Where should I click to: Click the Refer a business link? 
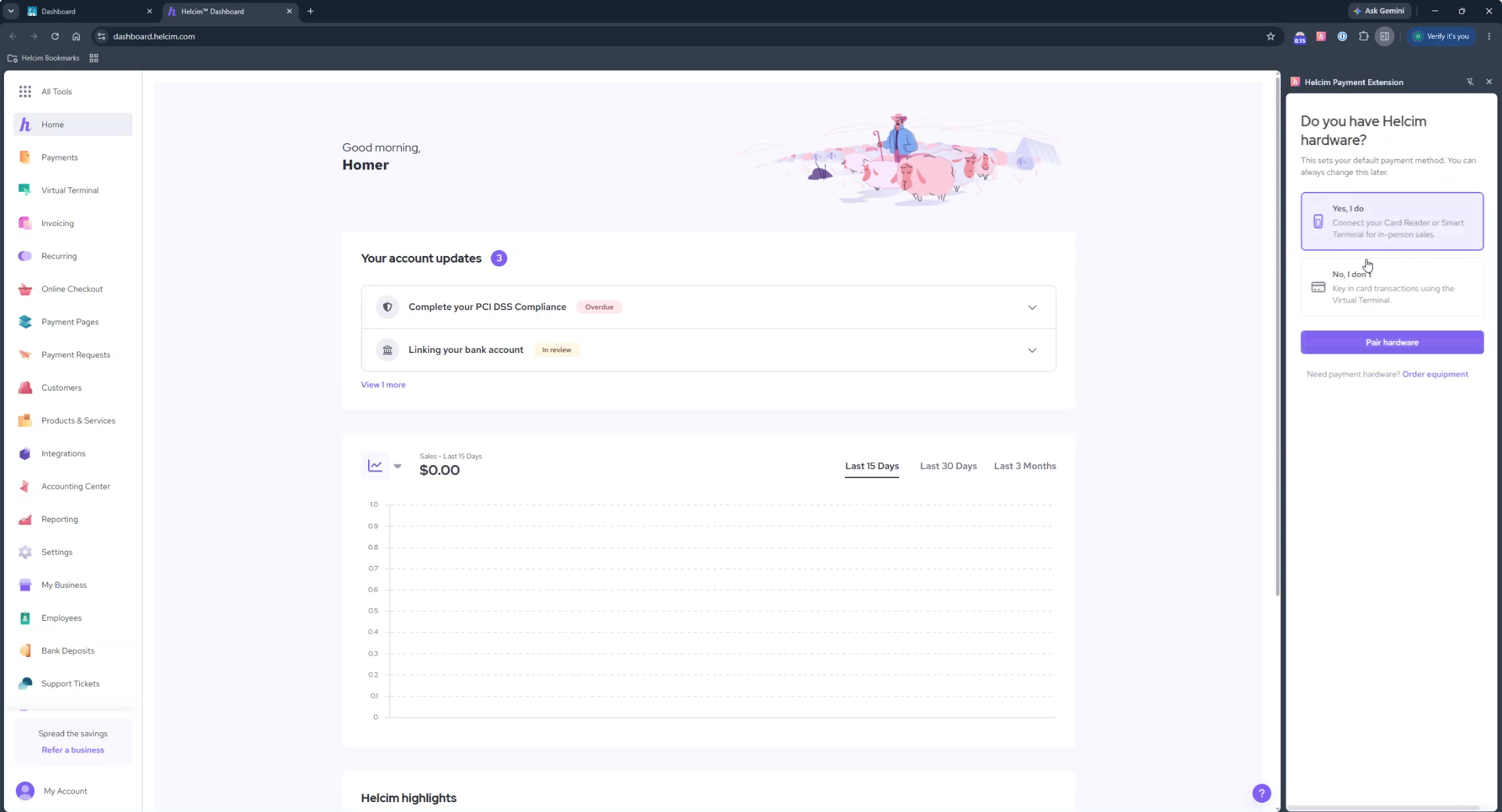pyautogui.click(x=73, y=750)
